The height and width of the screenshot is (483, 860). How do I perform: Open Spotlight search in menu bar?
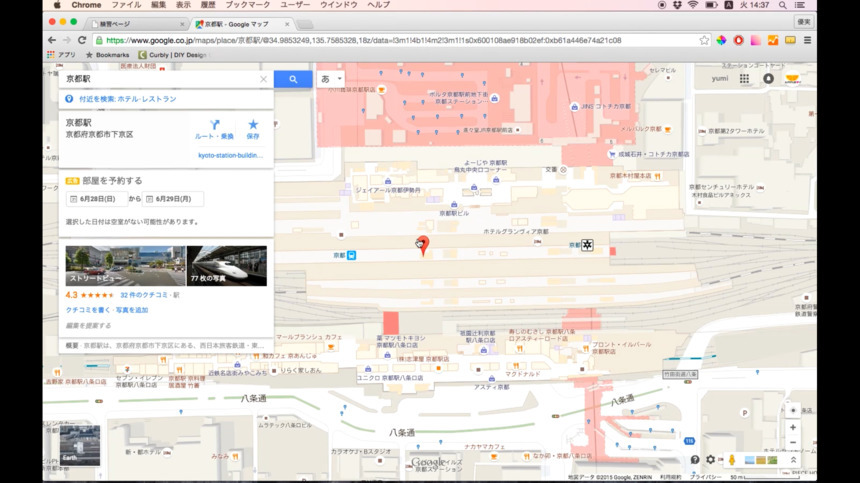coord(783,5)
